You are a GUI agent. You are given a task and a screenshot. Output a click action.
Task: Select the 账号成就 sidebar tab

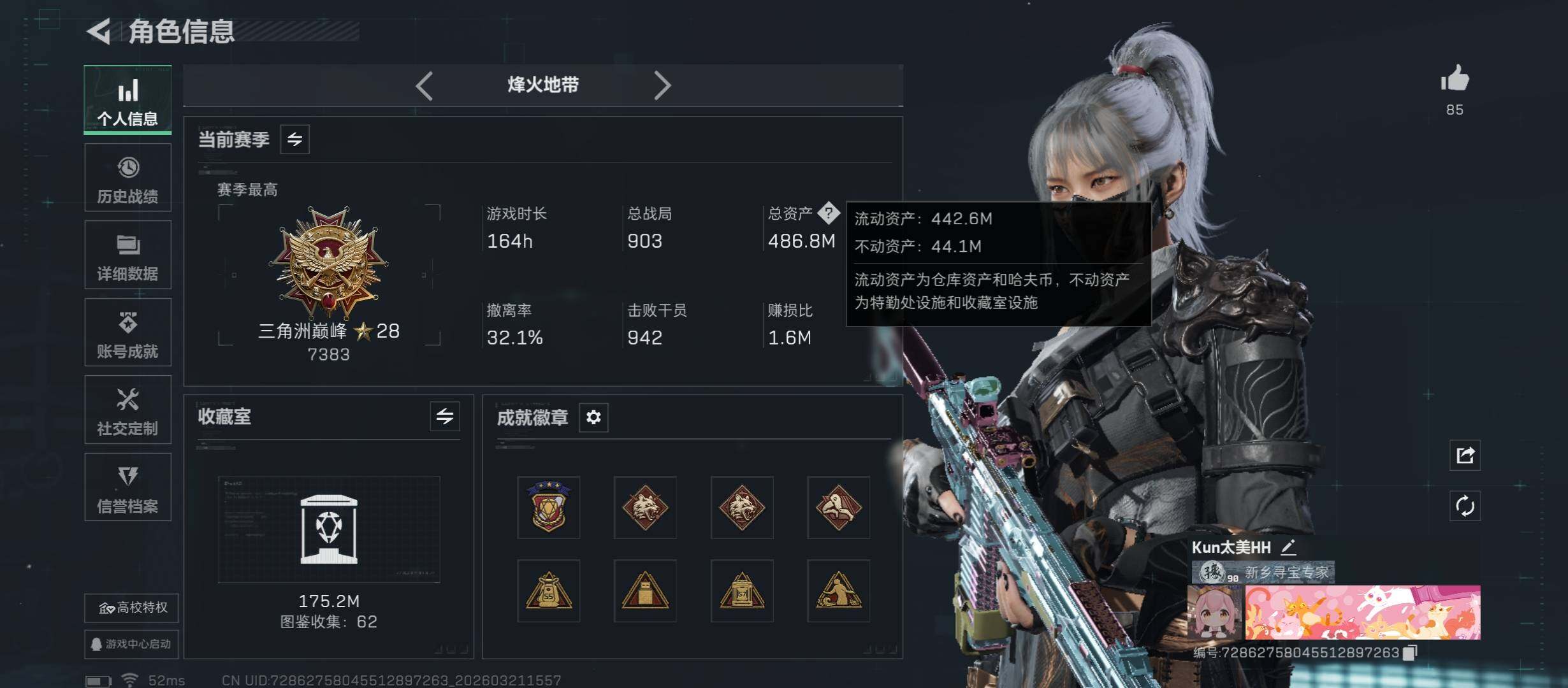(x=128, y=333)
